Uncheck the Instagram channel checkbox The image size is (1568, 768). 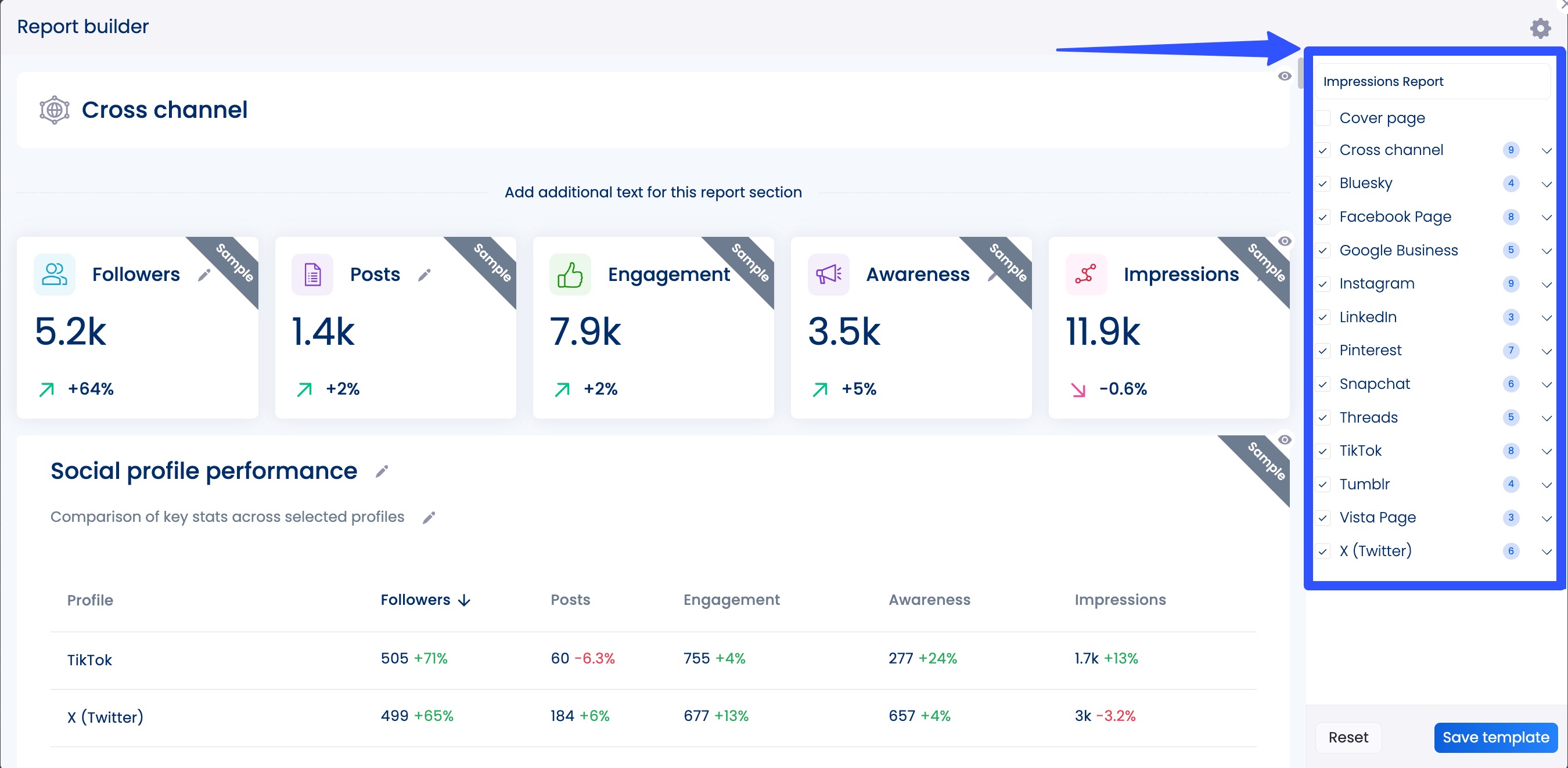coord(1323,284)
